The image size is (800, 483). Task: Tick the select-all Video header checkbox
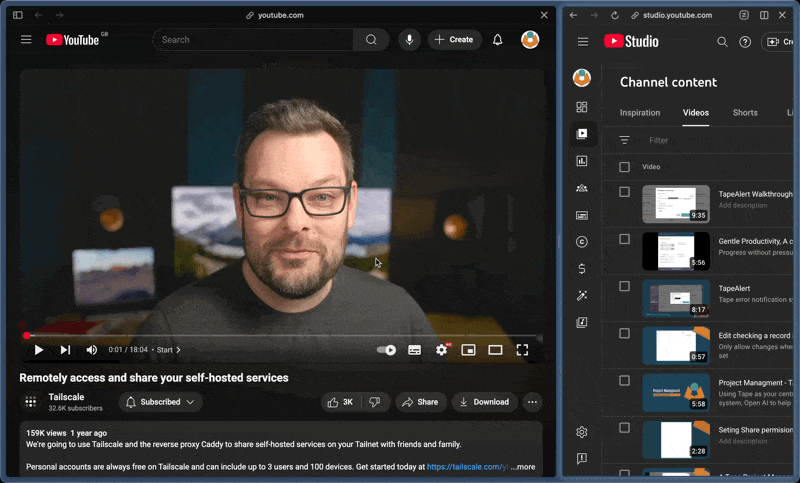(x=624, y=167)
